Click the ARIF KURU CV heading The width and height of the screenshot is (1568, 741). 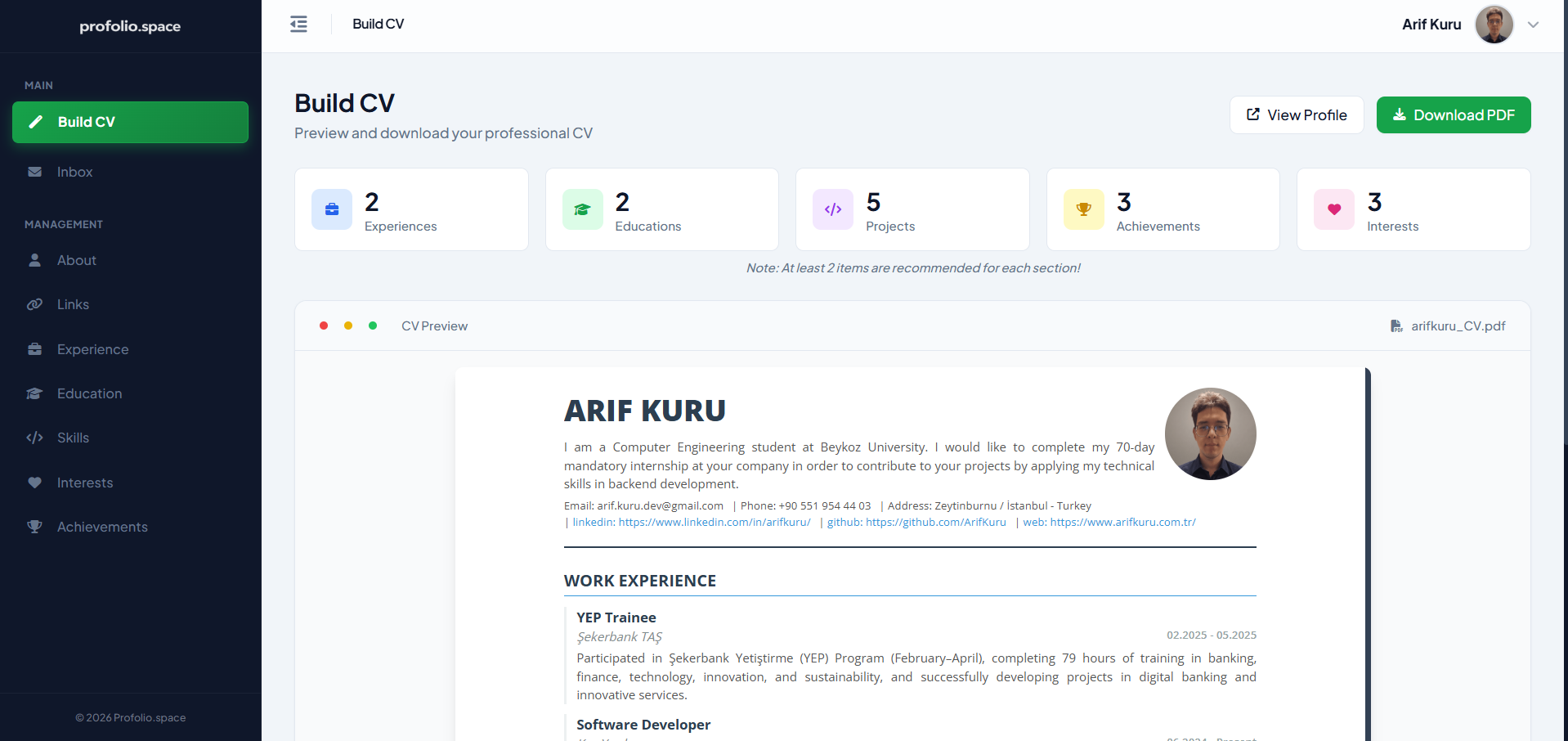pos(645,411)
